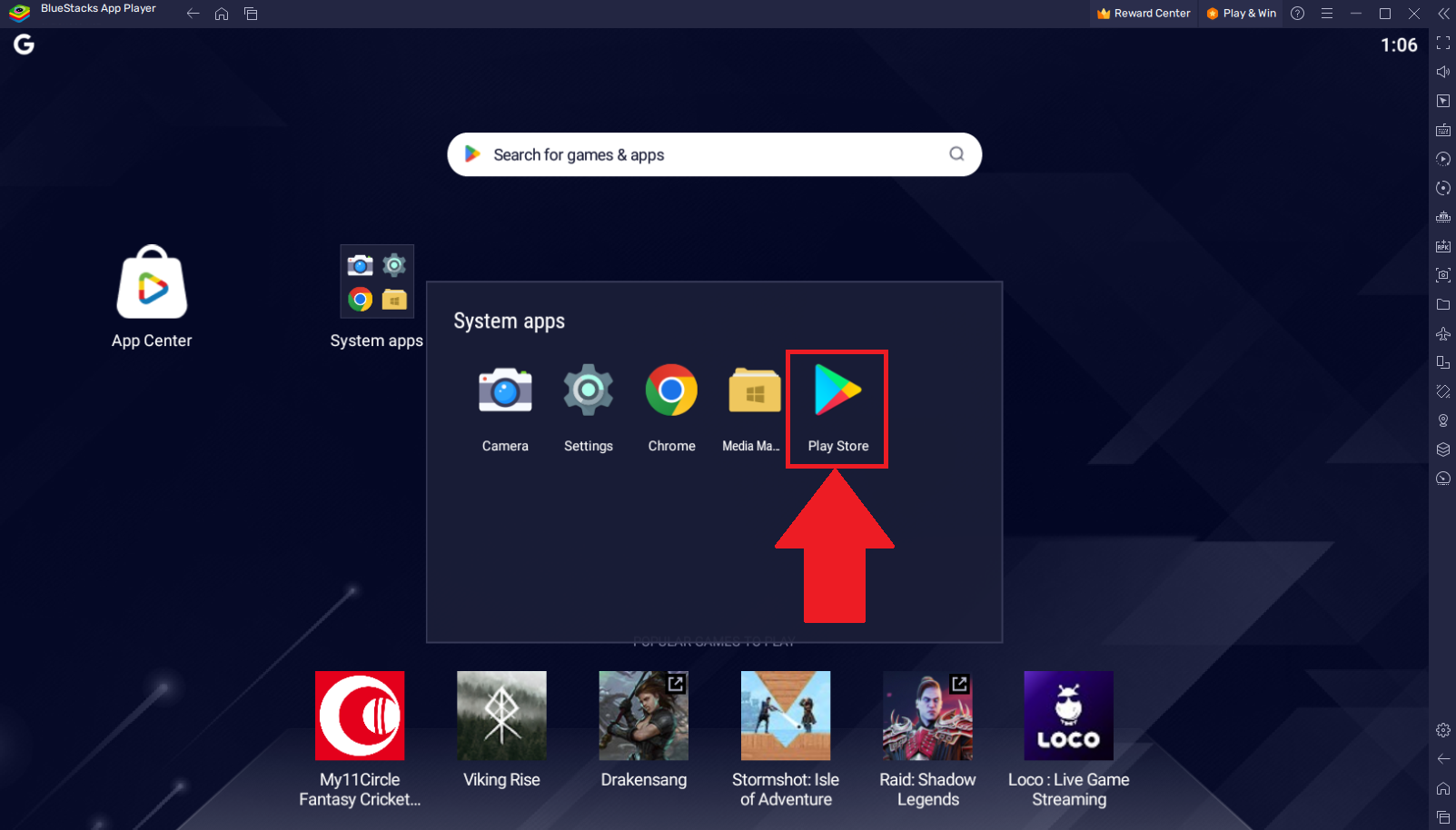Click sidebar Android home button
1456x830 pixels.
[1442, 788]
